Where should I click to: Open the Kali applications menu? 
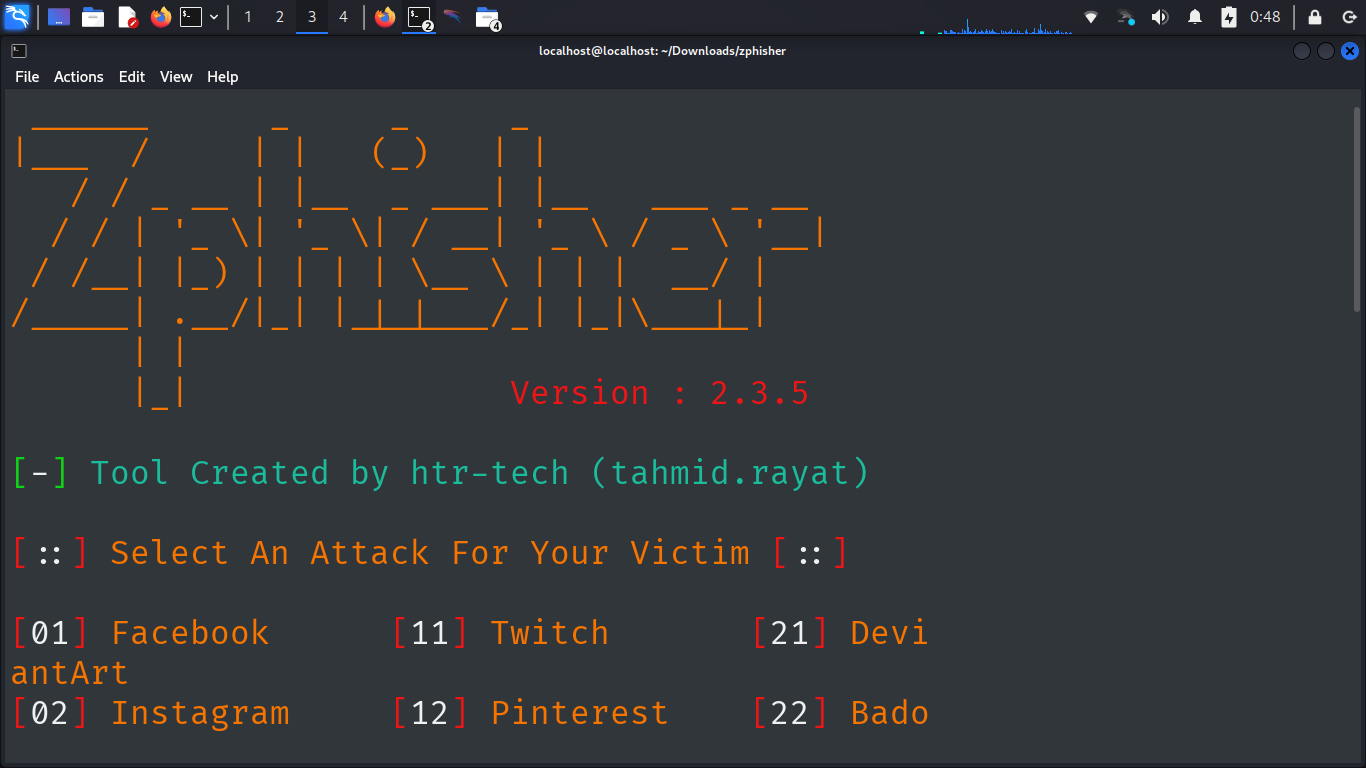(x=17, y=17)
